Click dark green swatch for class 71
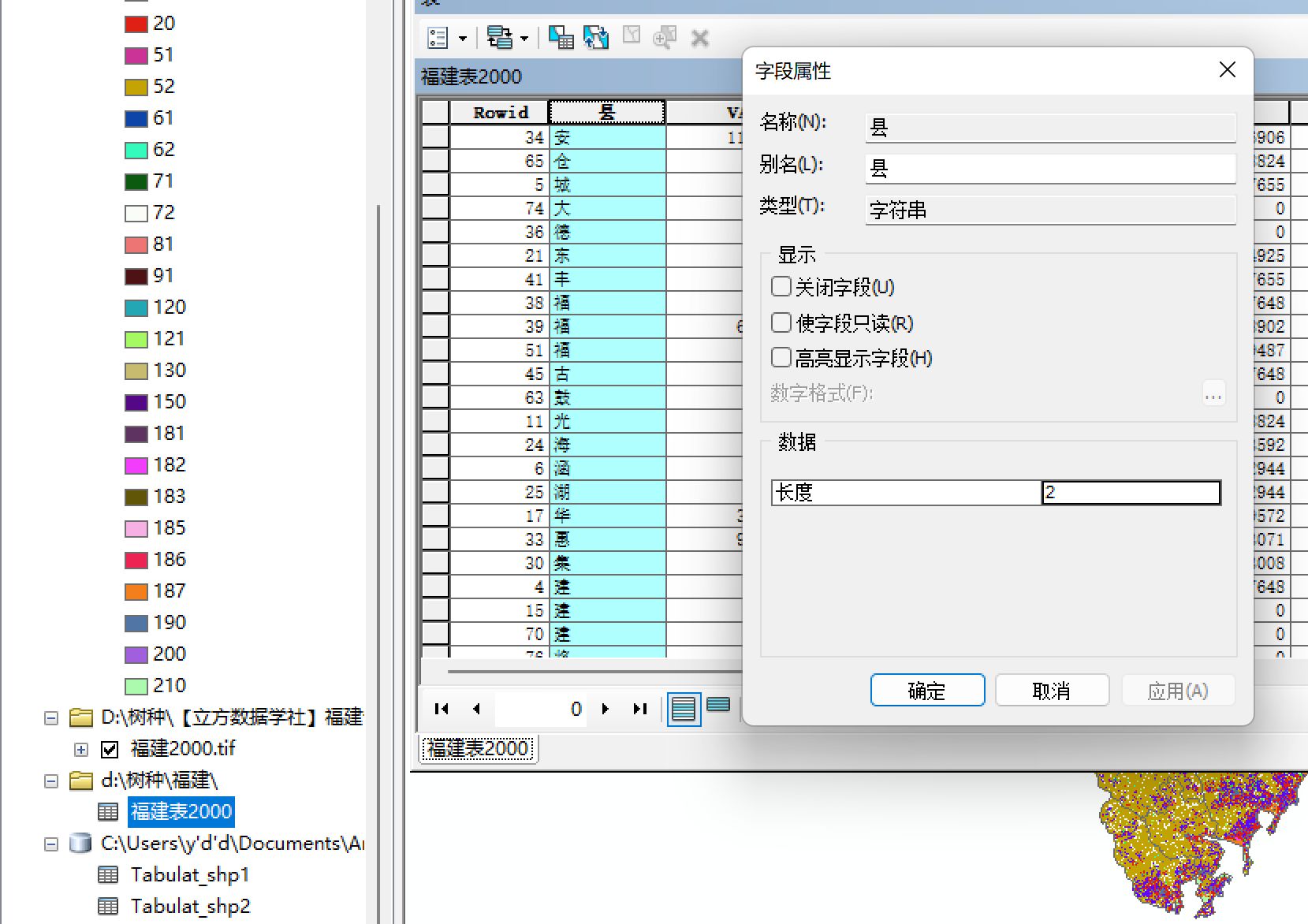This screenshot has width=1308, height=924. [136, 181]
